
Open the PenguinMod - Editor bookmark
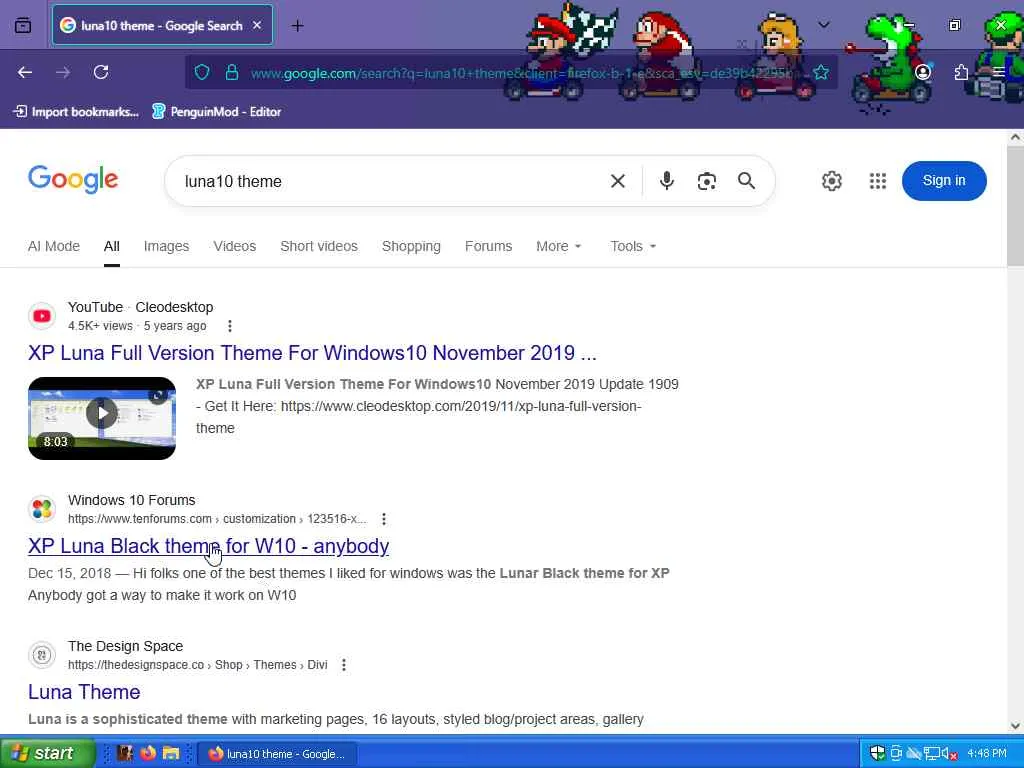[x=216, y=112]
